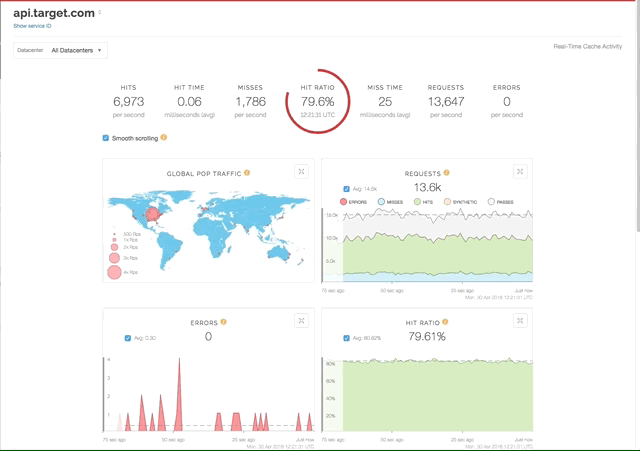
Task: Open the All Datacenters dropdown
Action: pyautogui.click(x=77, y=50)
